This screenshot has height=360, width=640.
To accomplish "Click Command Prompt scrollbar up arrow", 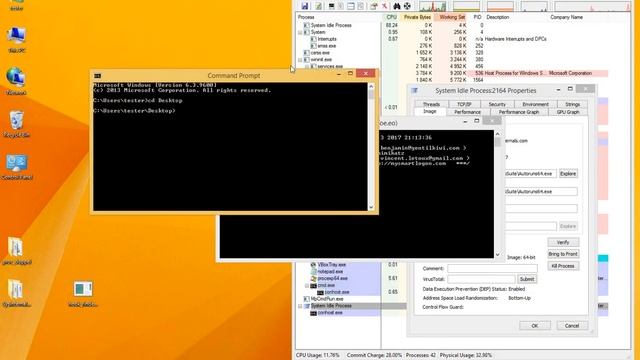I will [371, 86].
